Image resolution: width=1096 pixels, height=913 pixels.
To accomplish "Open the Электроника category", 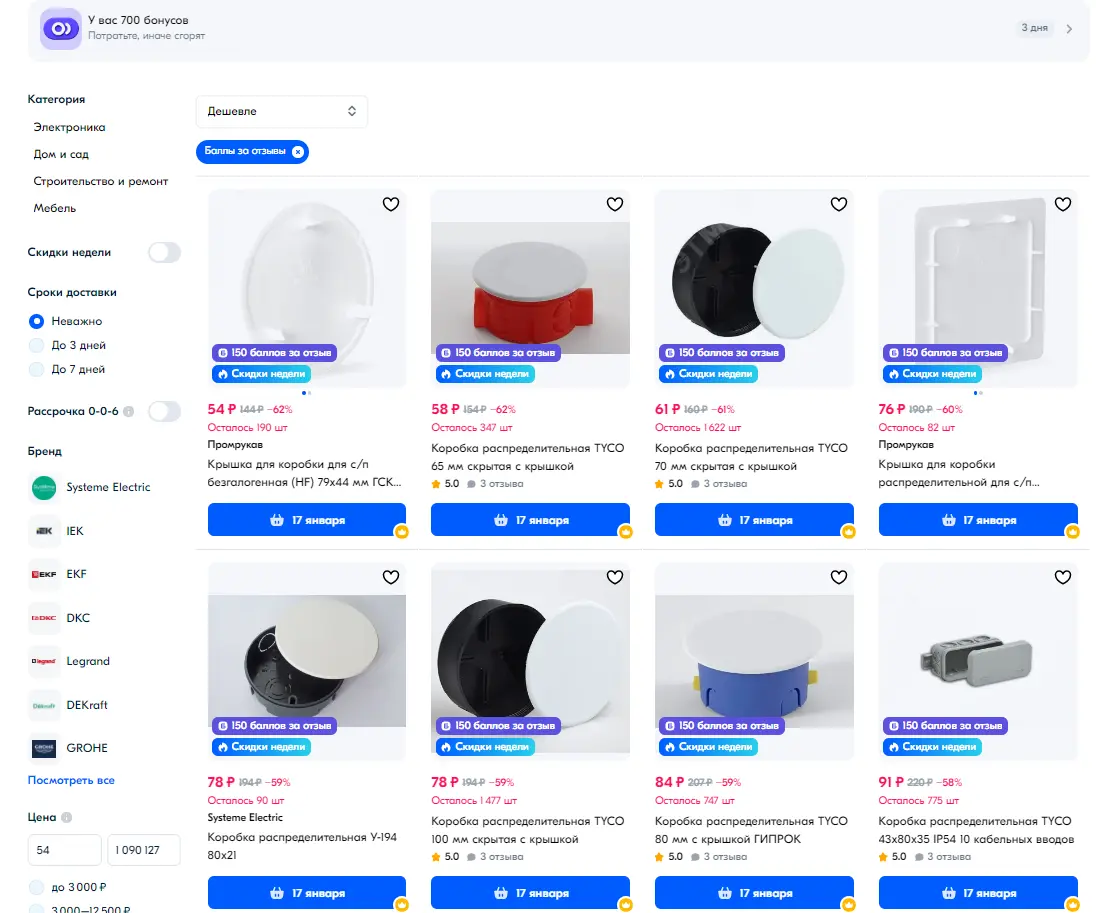I will click(69, 127).
